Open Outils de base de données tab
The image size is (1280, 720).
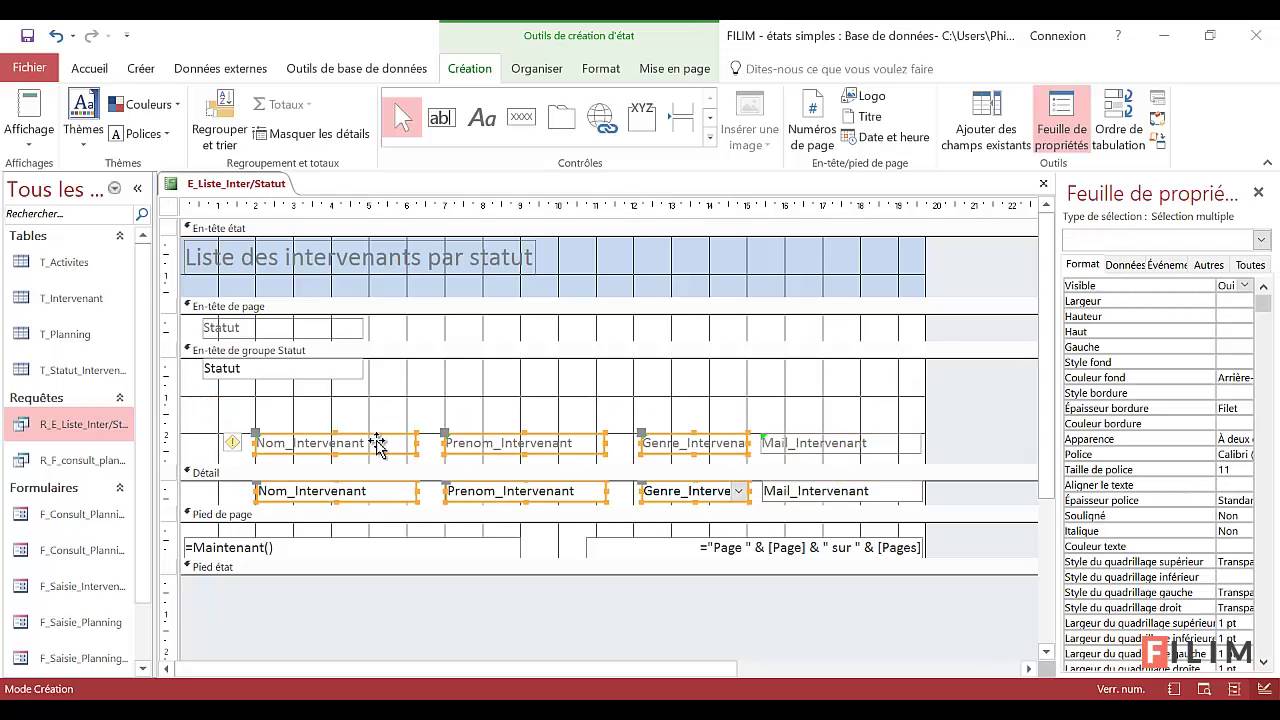(356, 69)
